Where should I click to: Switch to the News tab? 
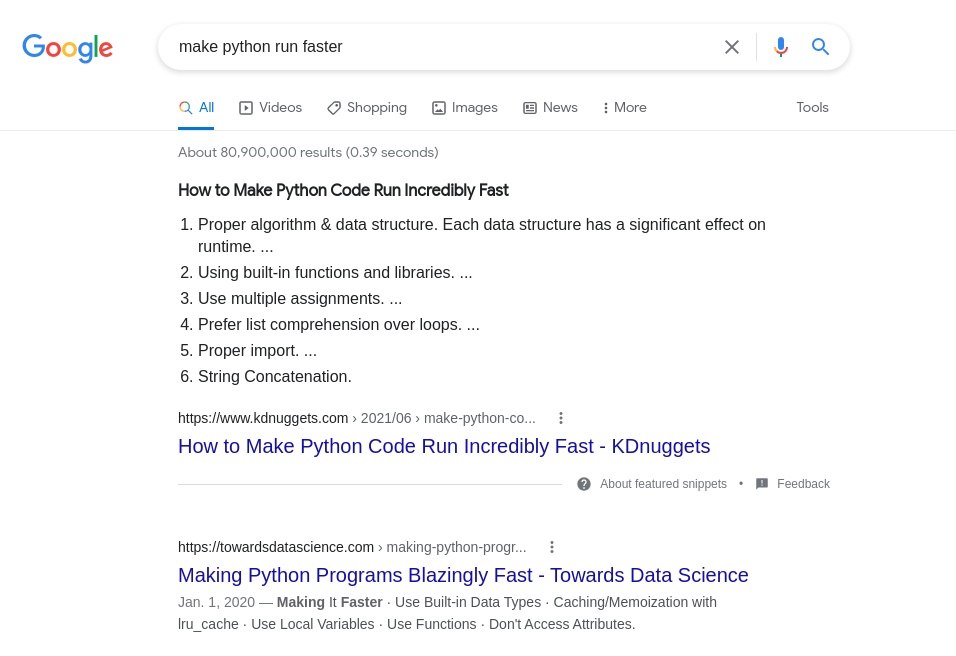pos(550,108)
